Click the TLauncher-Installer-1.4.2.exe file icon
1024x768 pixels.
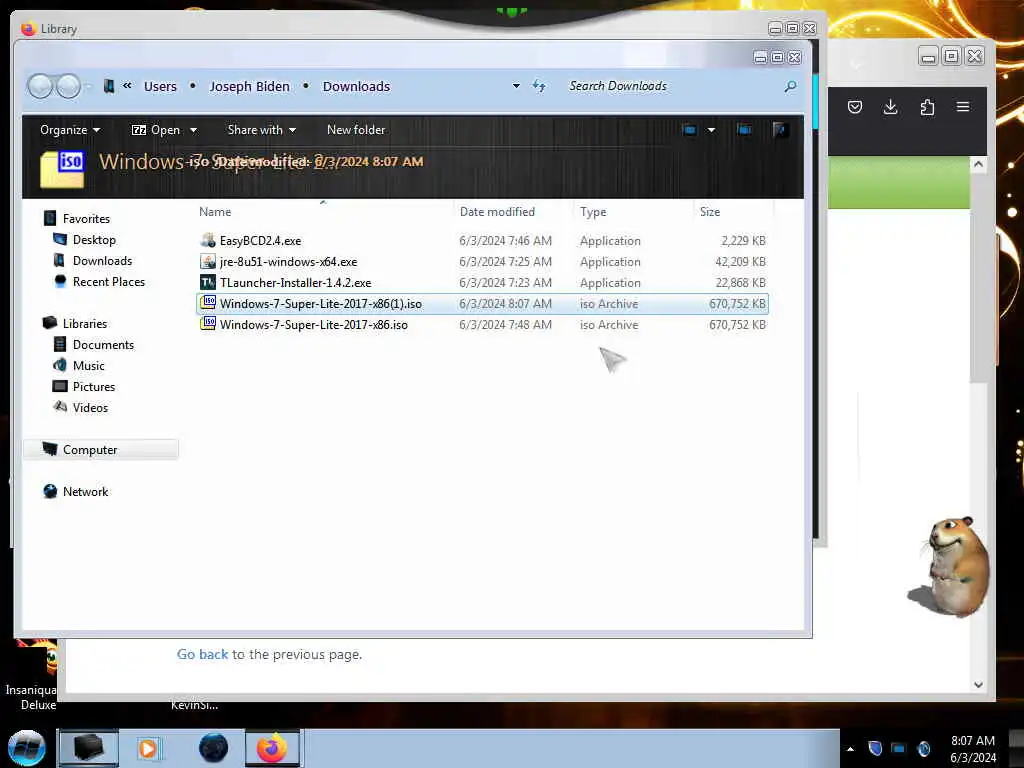coord(208,282)
